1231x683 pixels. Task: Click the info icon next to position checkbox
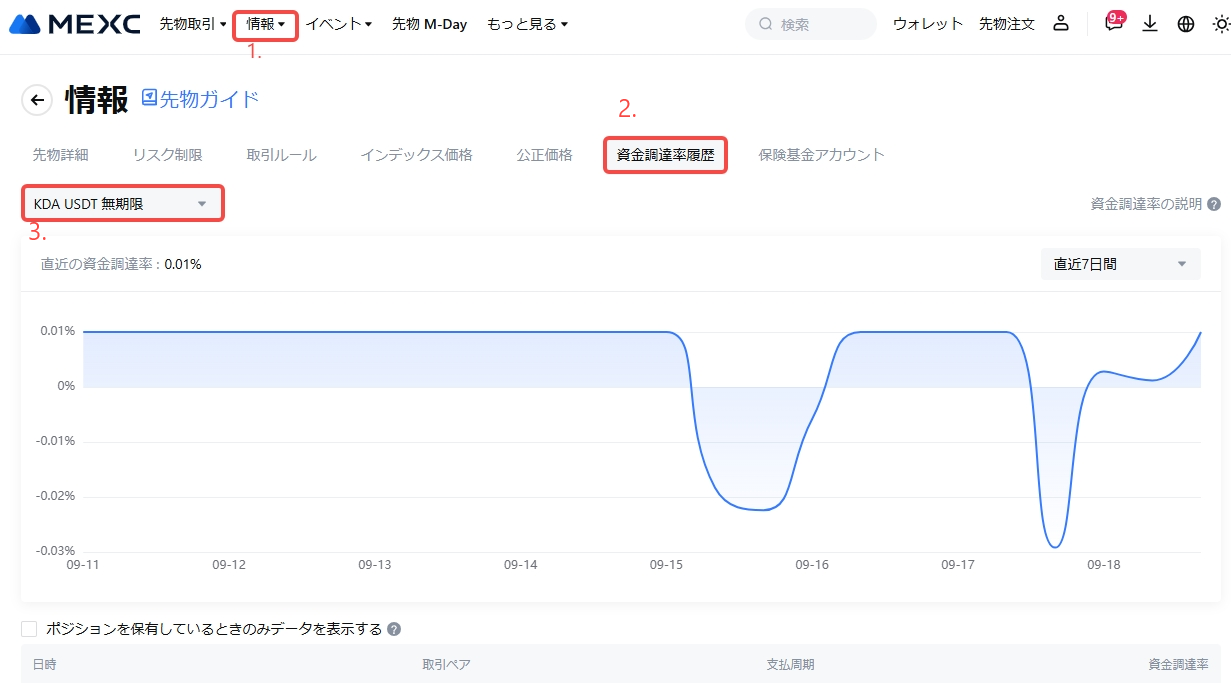pos(394,630)
